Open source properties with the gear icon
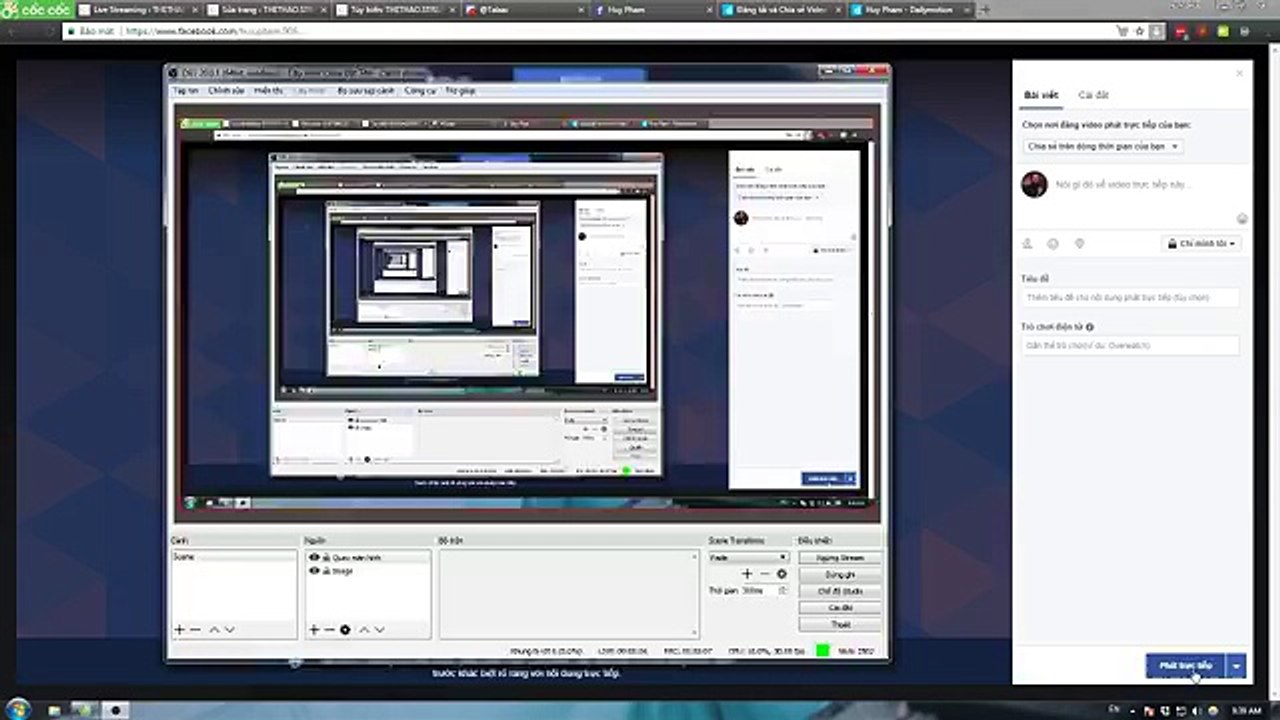The width and height of the screenshot is (1280, 720). 345,630
